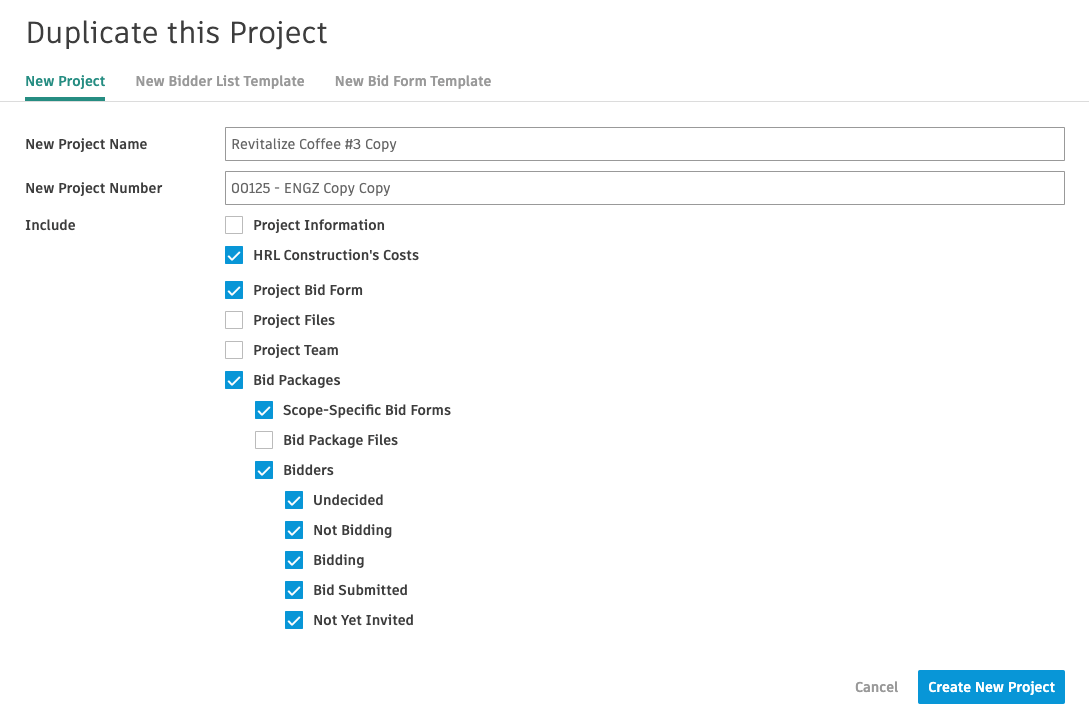
Task: Disable the Project Bid Form checkbox
Action: (x=234, y=290)
